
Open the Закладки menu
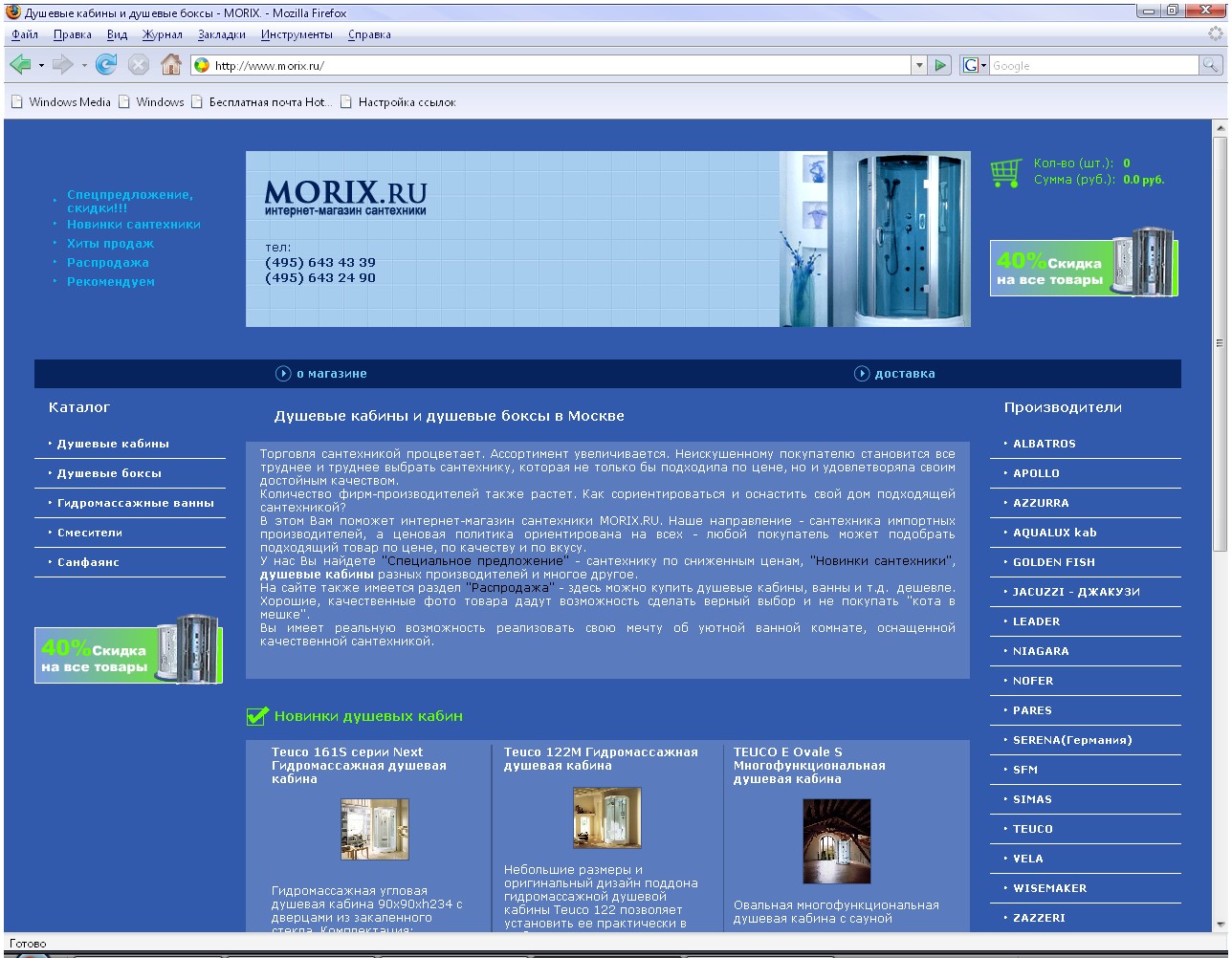(223, 34)
